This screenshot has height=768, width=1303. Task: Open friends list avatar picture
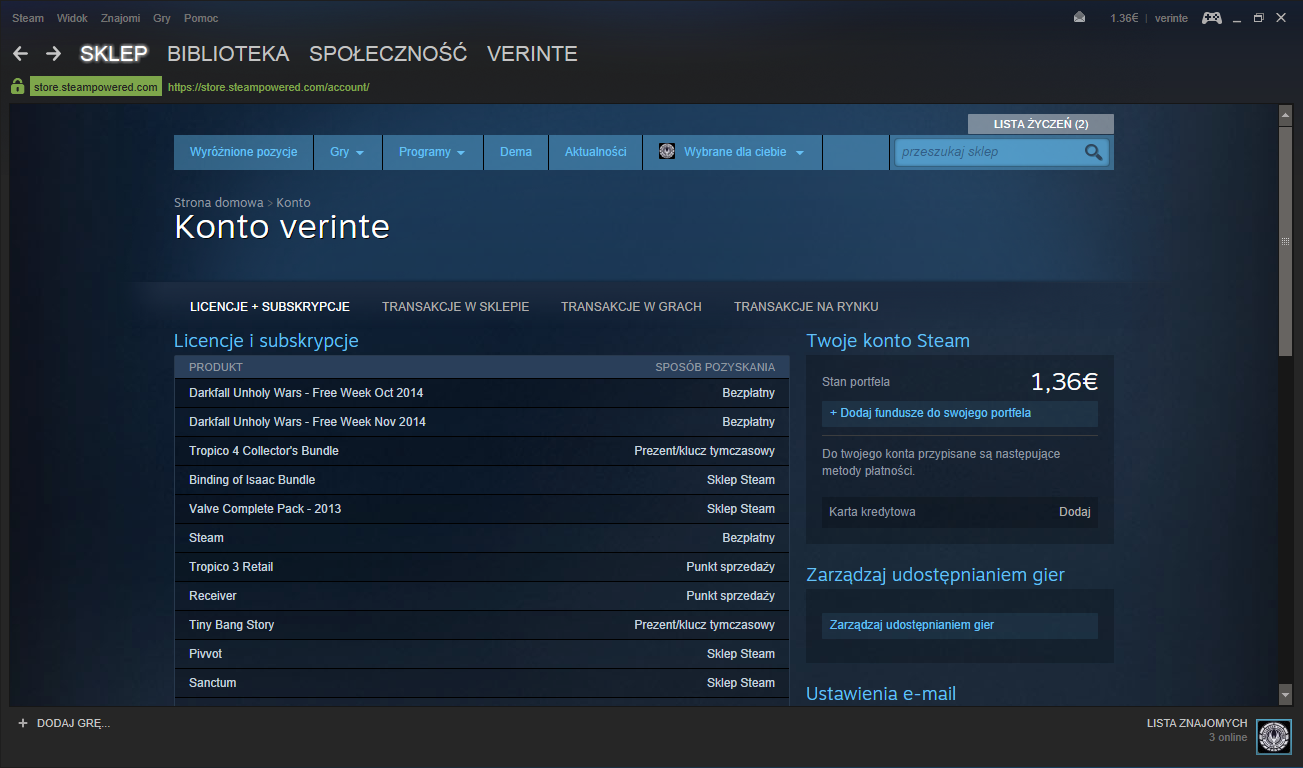(x=1273, y=735)
